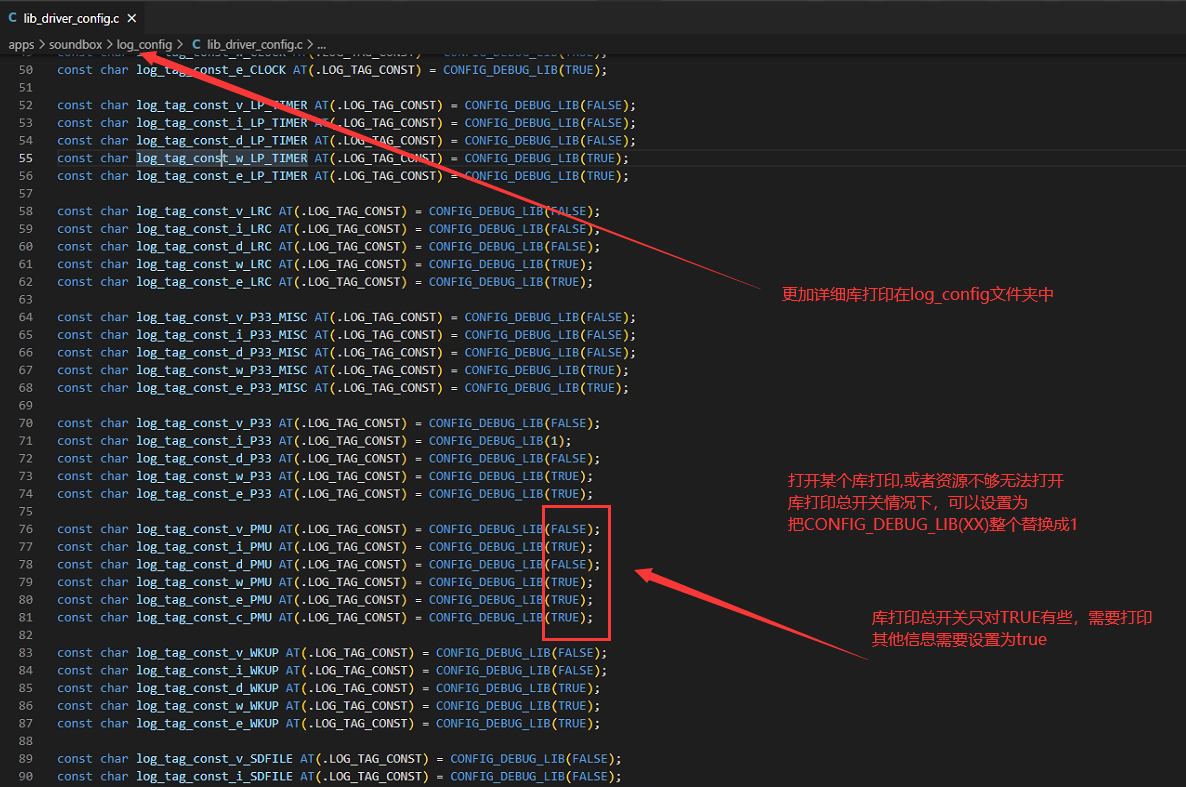Viewport: 1186px width, 787px height.
Task: Click the log_tag_const_c_PMU identifier
Action: point(203,617)
